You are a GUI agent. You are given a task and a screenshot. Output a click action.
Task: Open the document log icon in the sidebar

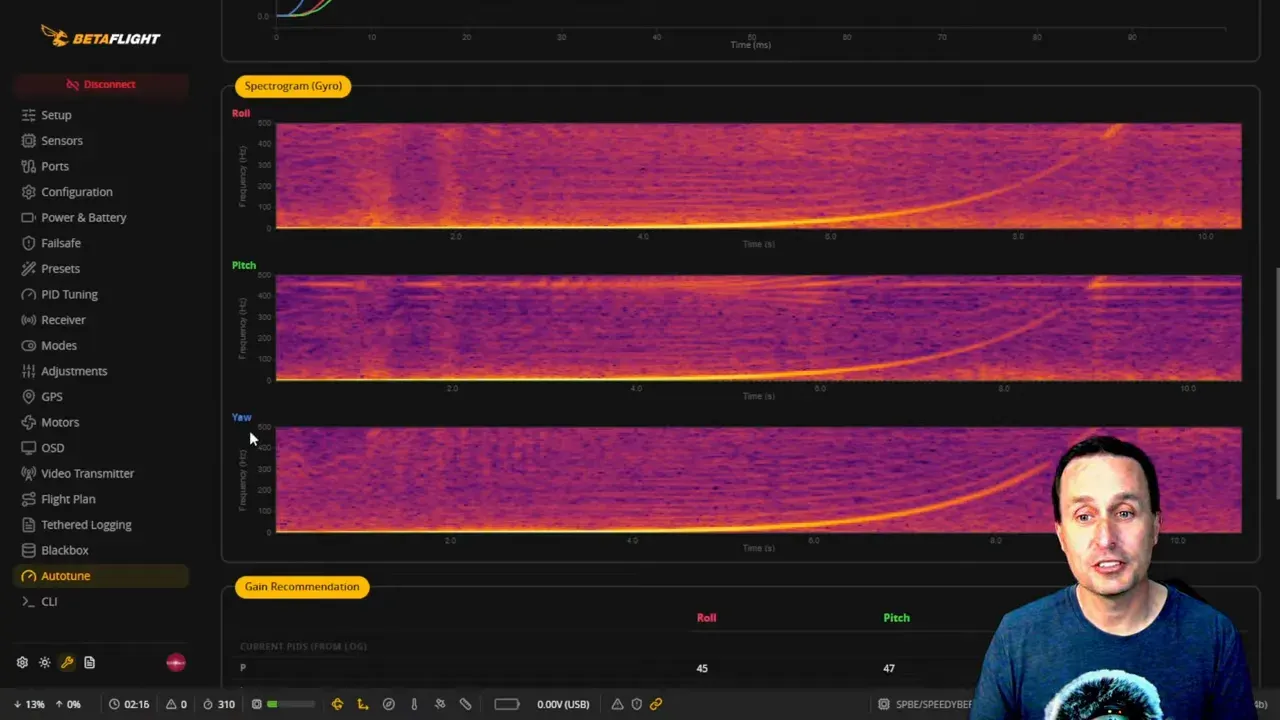[89, 662]
